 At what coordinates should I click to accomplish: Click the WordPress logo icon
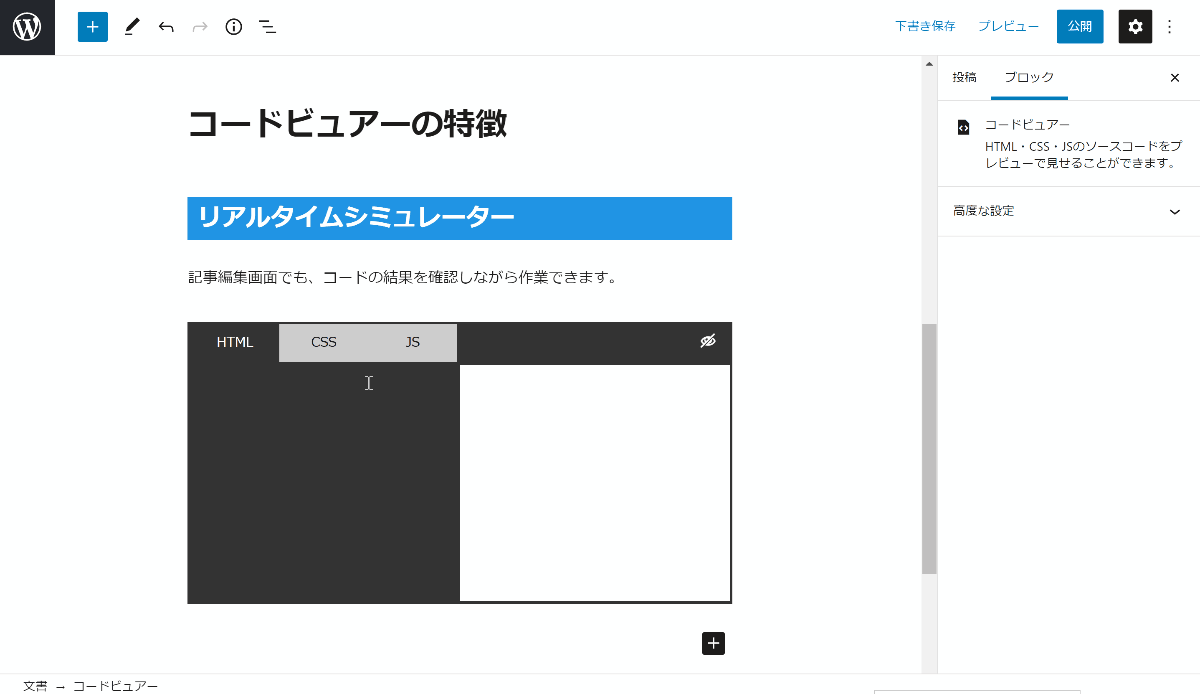pos(27,27)
